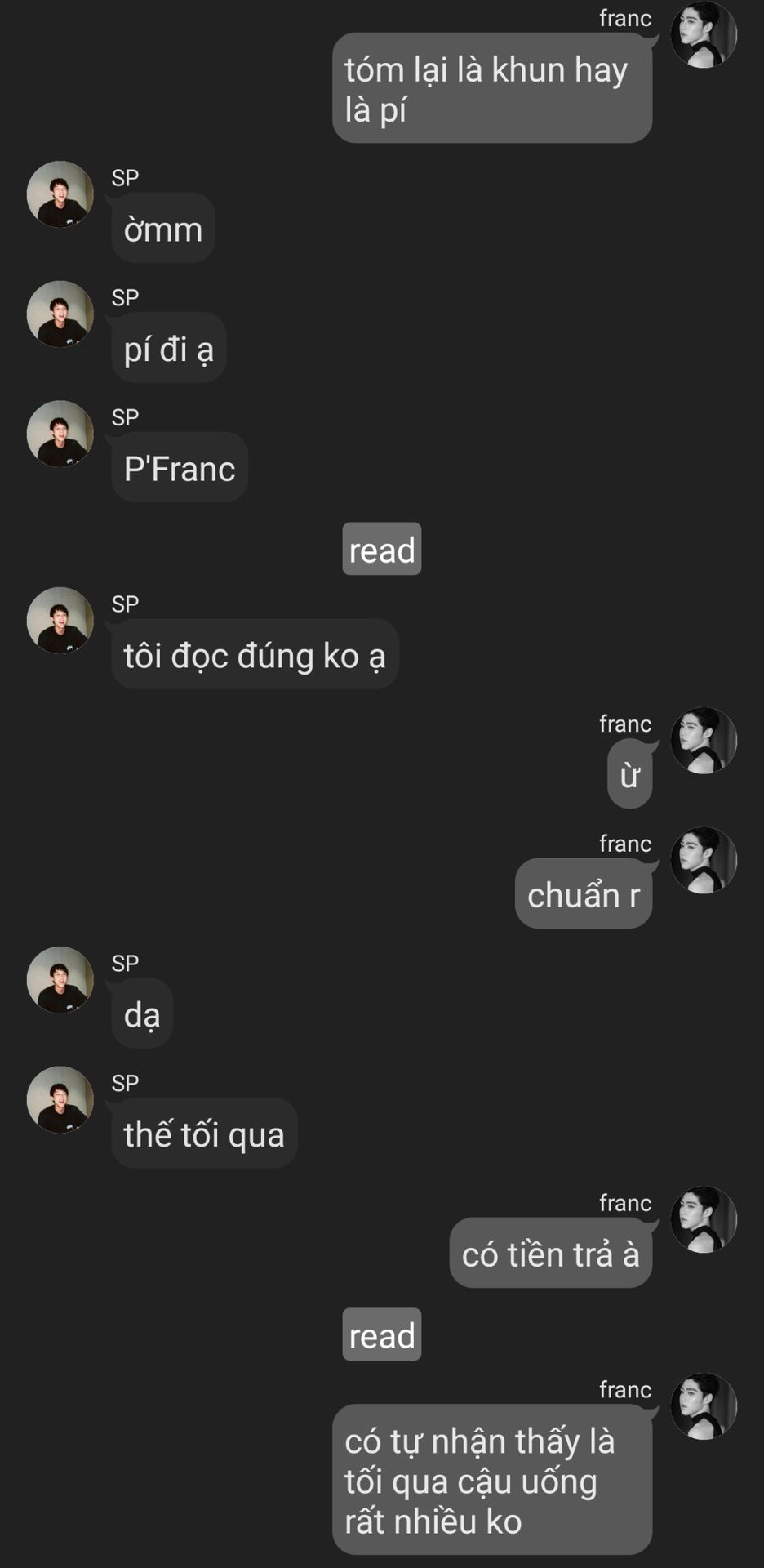This screenshot has width=764, height=1568.
Task: Select the 'tóm lại là khun hay là pí' bubble
Action: coord(492,88)
